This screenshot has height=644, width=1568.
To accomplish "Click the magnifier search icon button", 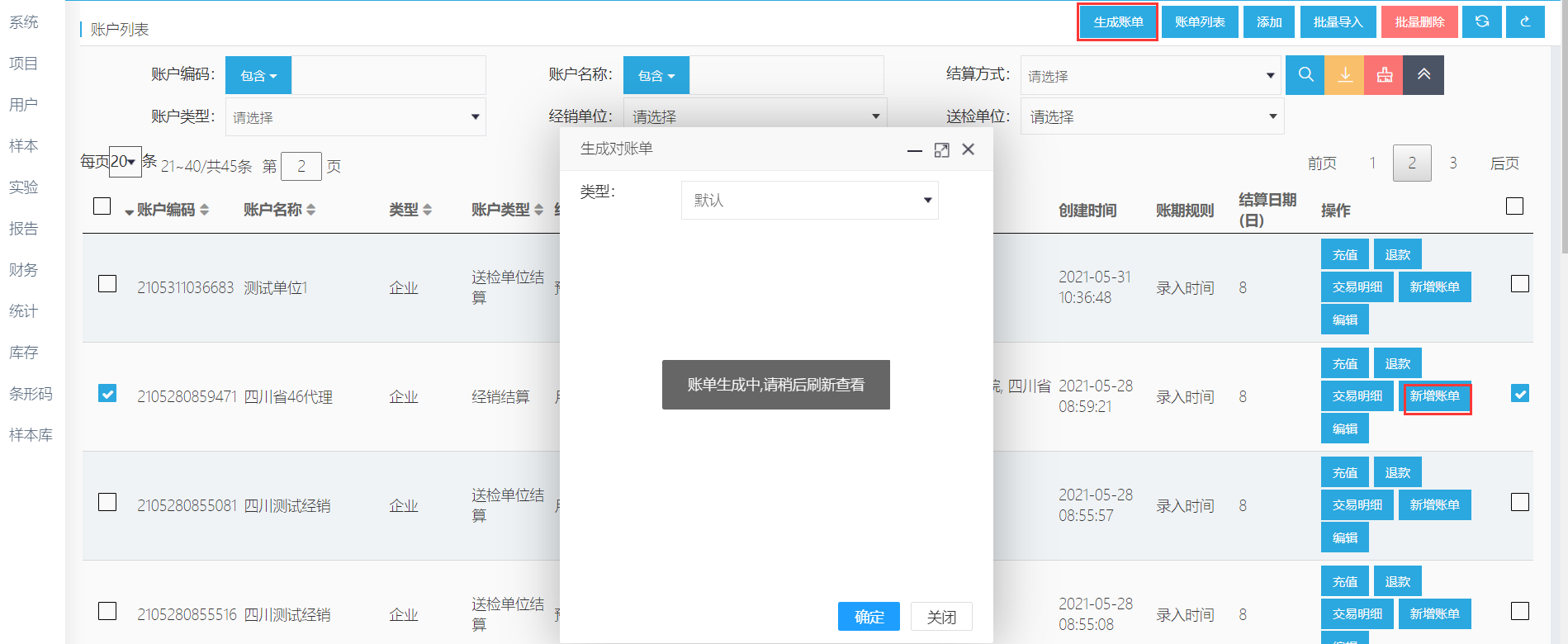I will (x=1305, y=75).
